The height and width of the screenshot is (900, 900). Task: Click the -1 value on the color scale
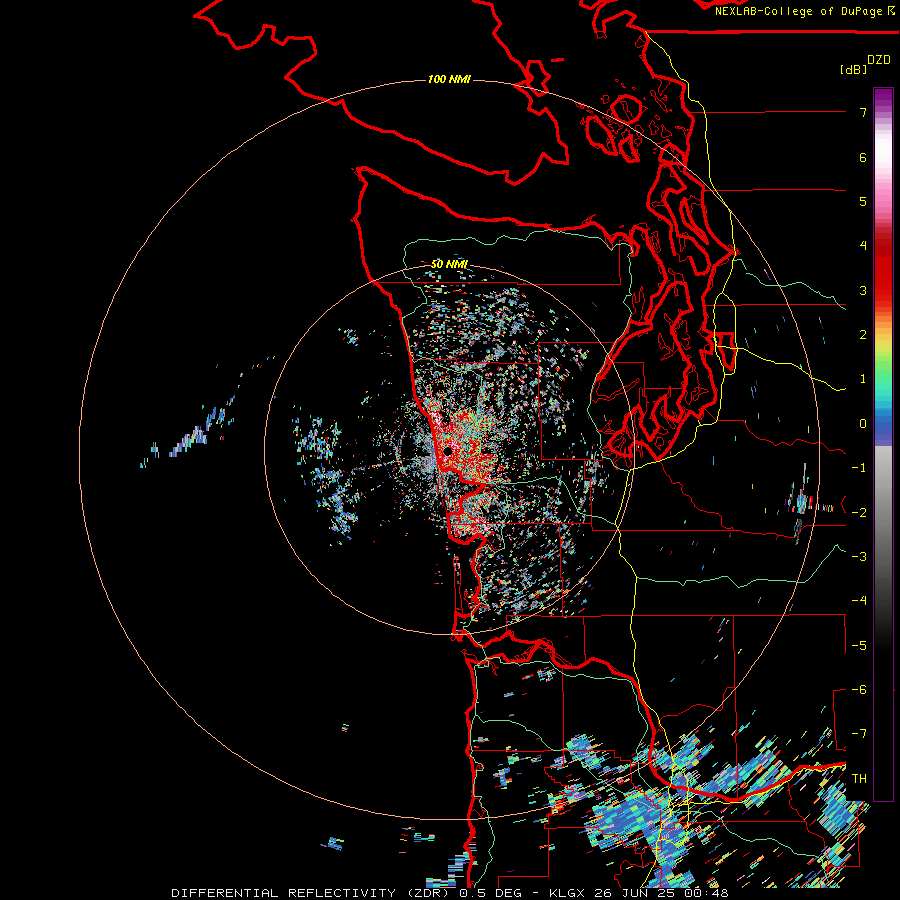coord(859,468)
